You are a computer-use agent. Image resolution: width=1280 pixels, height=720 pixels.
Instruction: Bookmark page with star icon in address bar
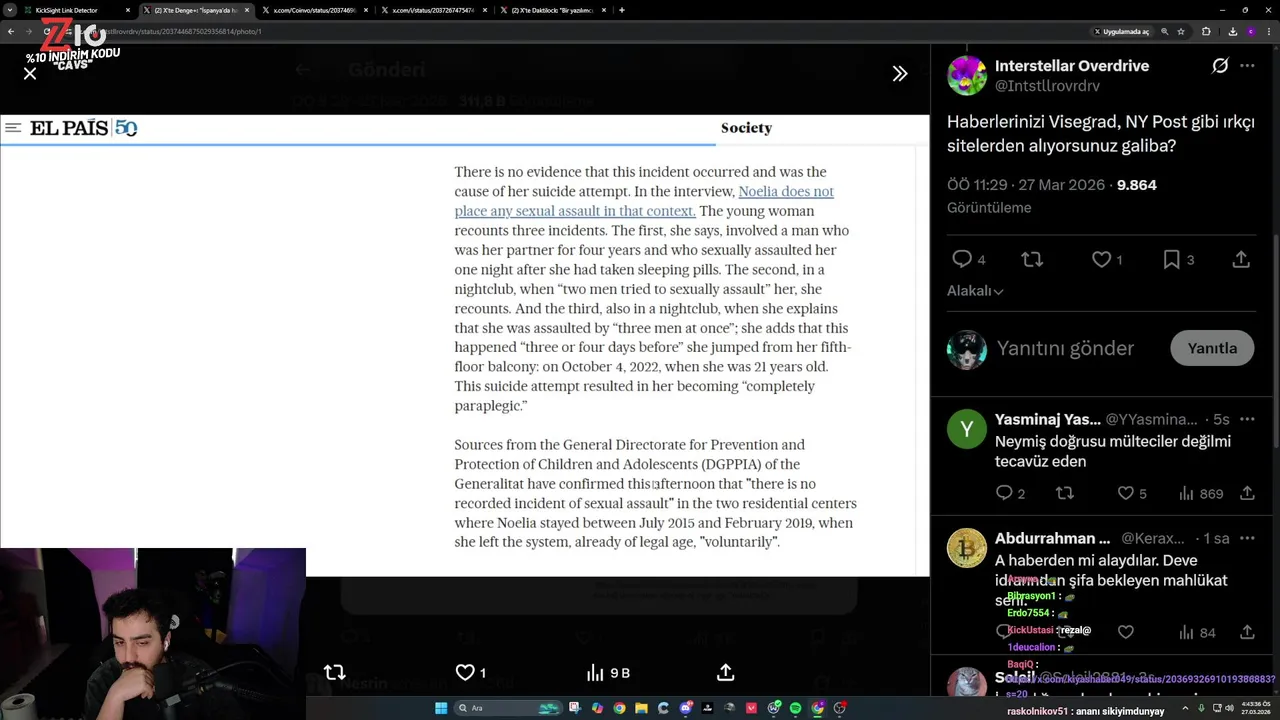[x=1181, y=31]
